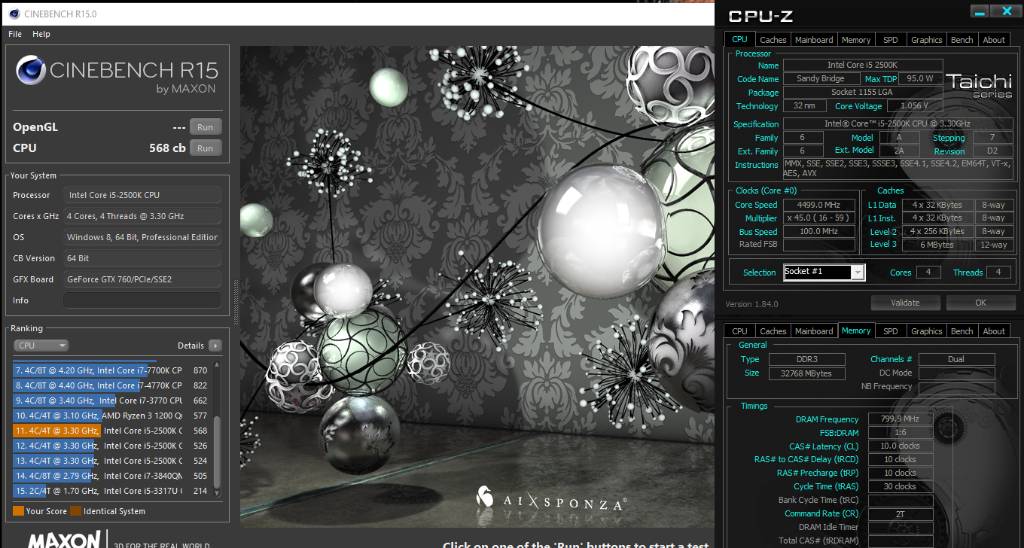
Task: Click the AIXSPONZA logo in render view
Action: tap(551, 501)
